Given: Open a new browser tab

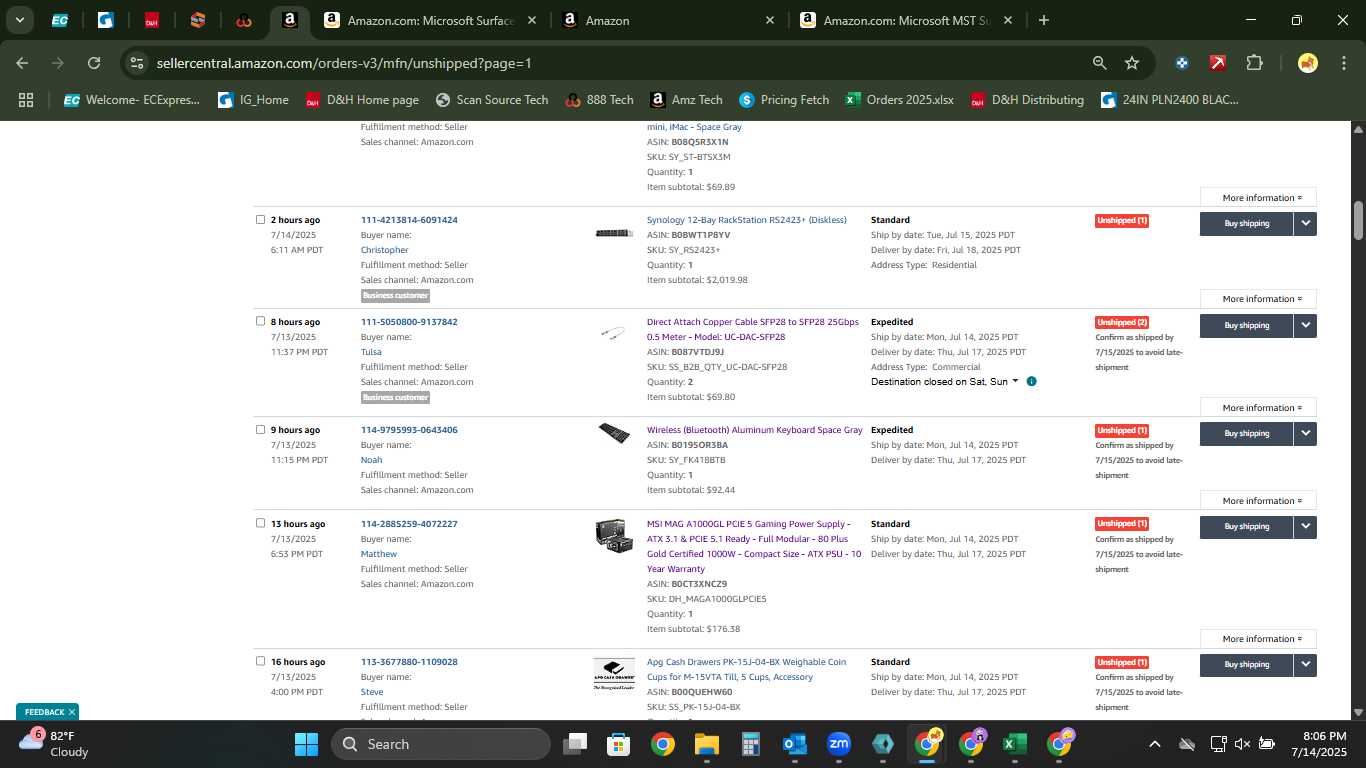Looking at the screenshot, I should (x=1044, y=20).
